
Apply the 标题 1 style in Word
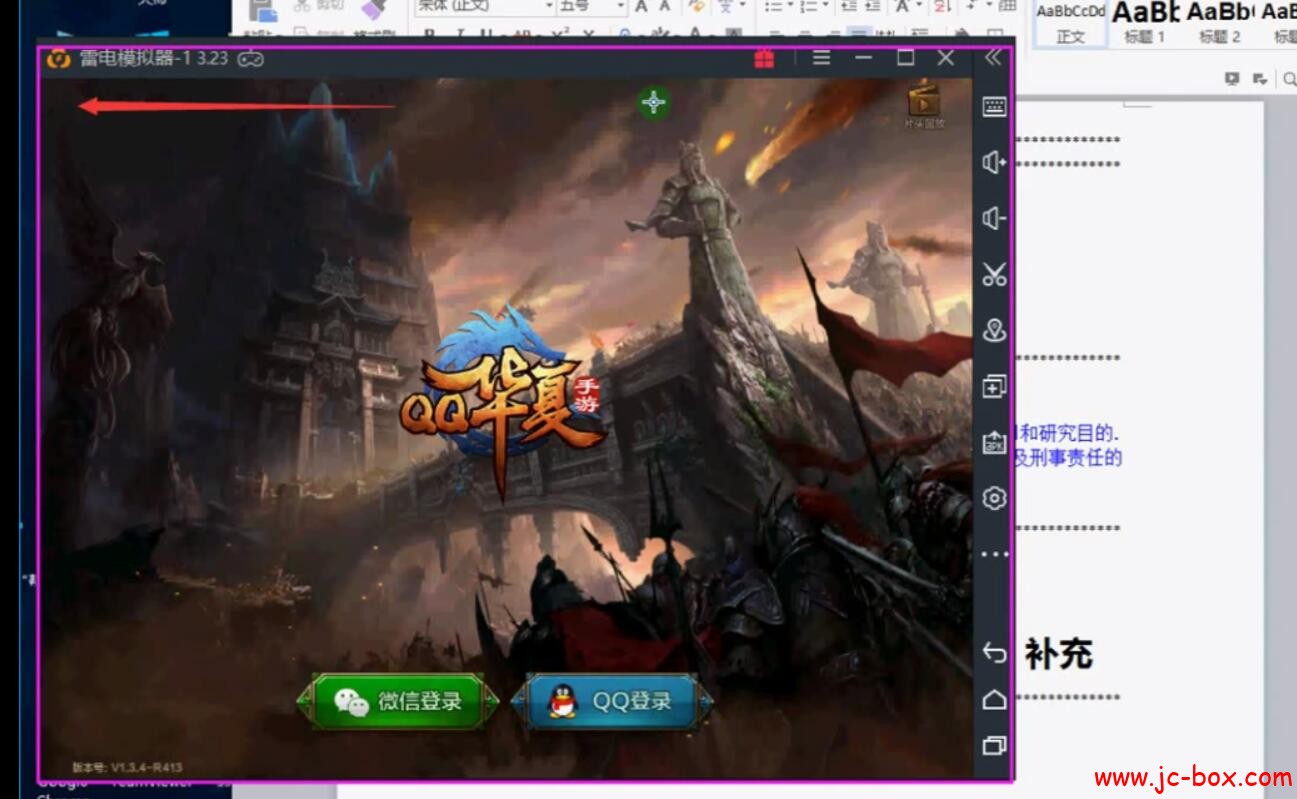(x=1145, y=24)
